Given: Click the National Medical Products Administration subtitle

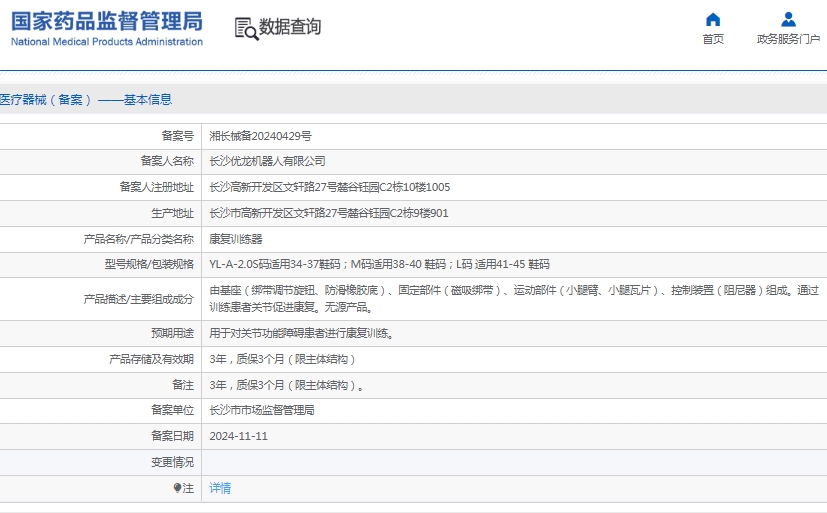Looking at the screenshot, I should [107, 42].
